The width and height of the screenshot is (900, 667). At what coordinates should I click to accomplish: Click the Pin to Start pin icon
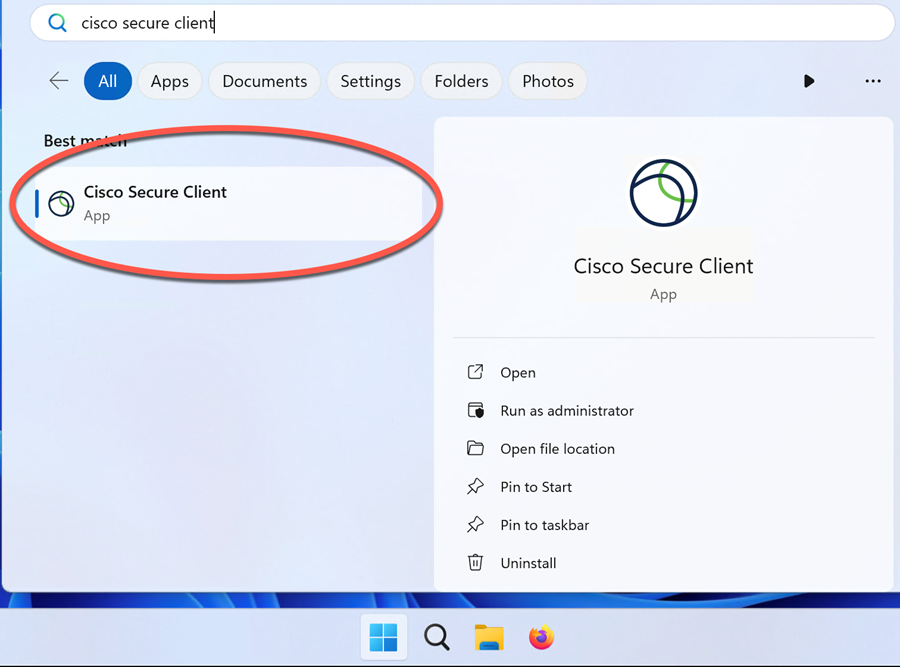[x=475, y=486]
